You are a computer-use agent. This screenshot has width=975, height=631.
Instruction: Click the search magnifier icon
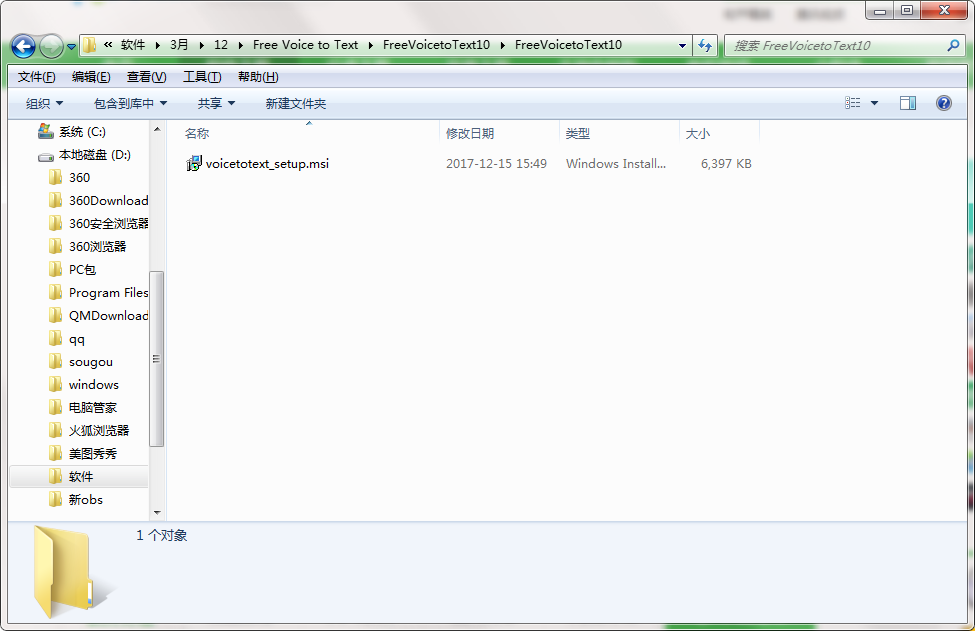click(953, 45)
